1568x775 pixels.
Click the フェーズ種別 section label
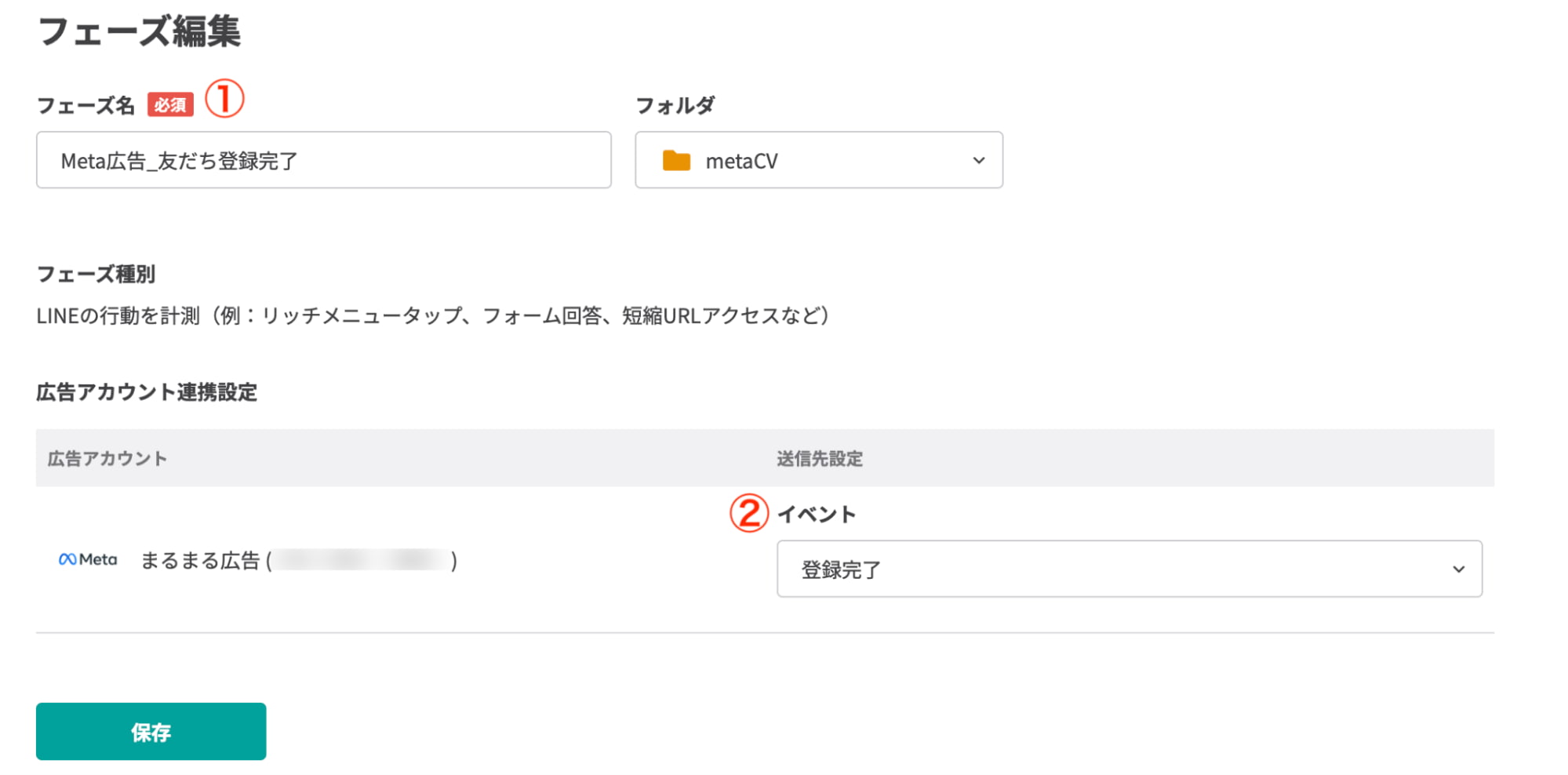pyautogui.click(x=96, y=274)
